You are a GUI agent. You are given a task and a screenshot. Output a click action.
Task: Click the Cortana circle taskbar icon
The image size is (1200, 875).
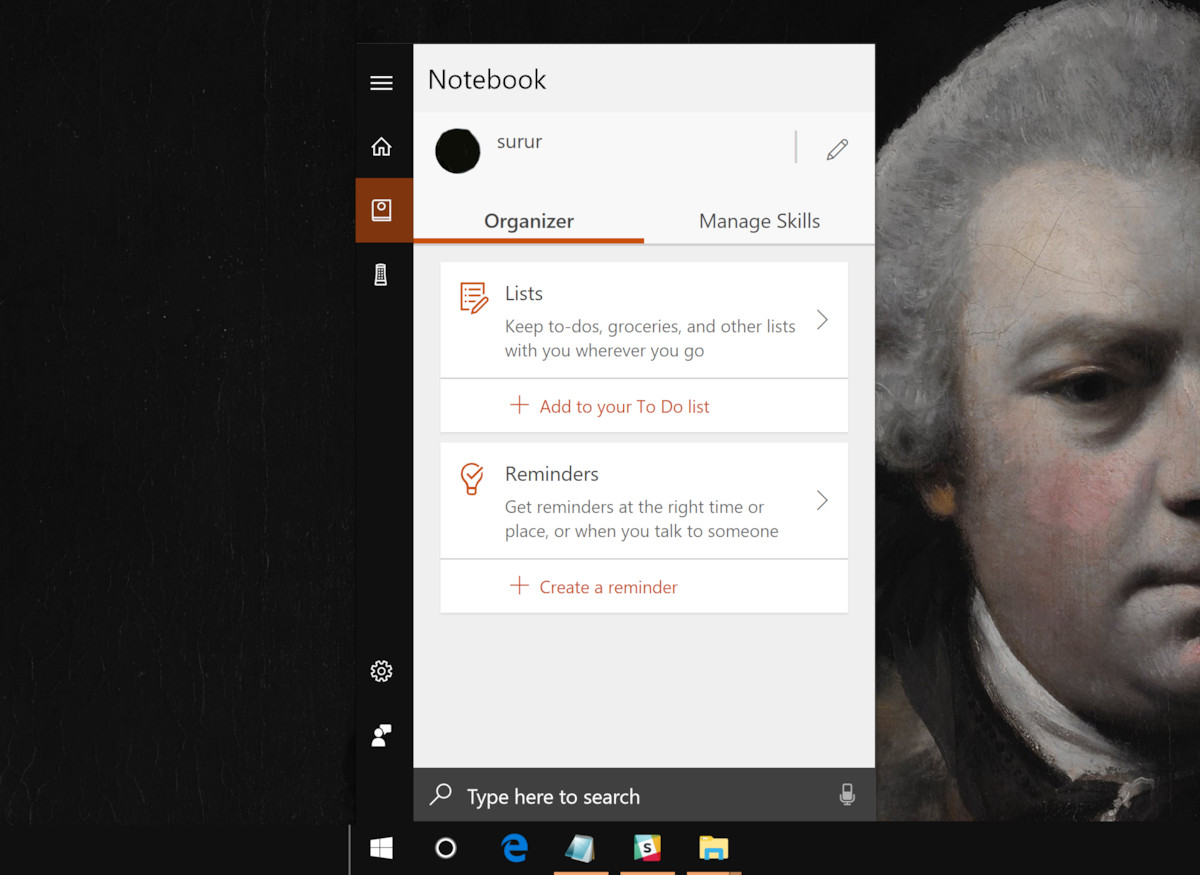pos(446,848)
